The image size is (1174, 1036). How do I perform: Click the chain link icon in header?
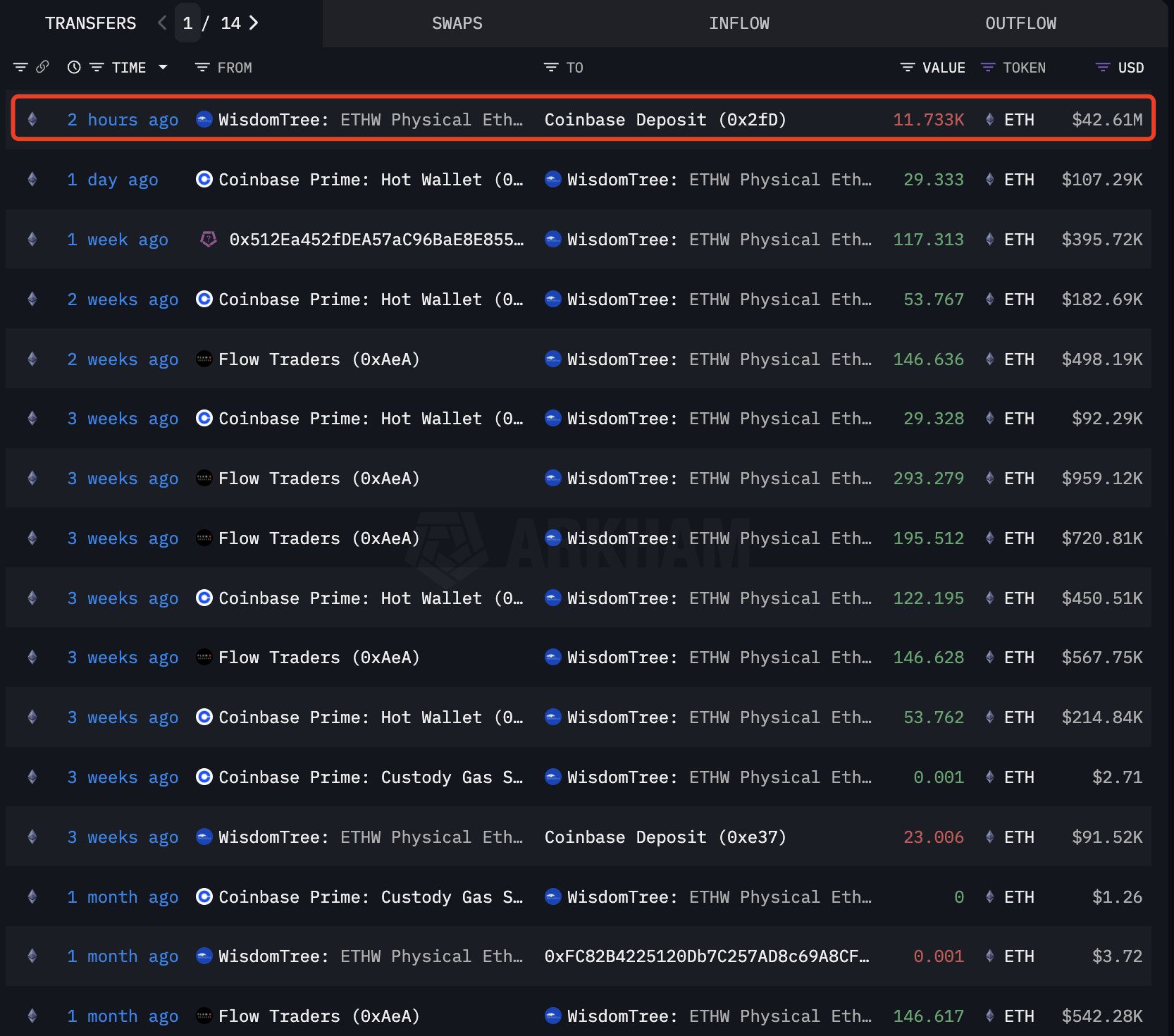coord(42,67)
